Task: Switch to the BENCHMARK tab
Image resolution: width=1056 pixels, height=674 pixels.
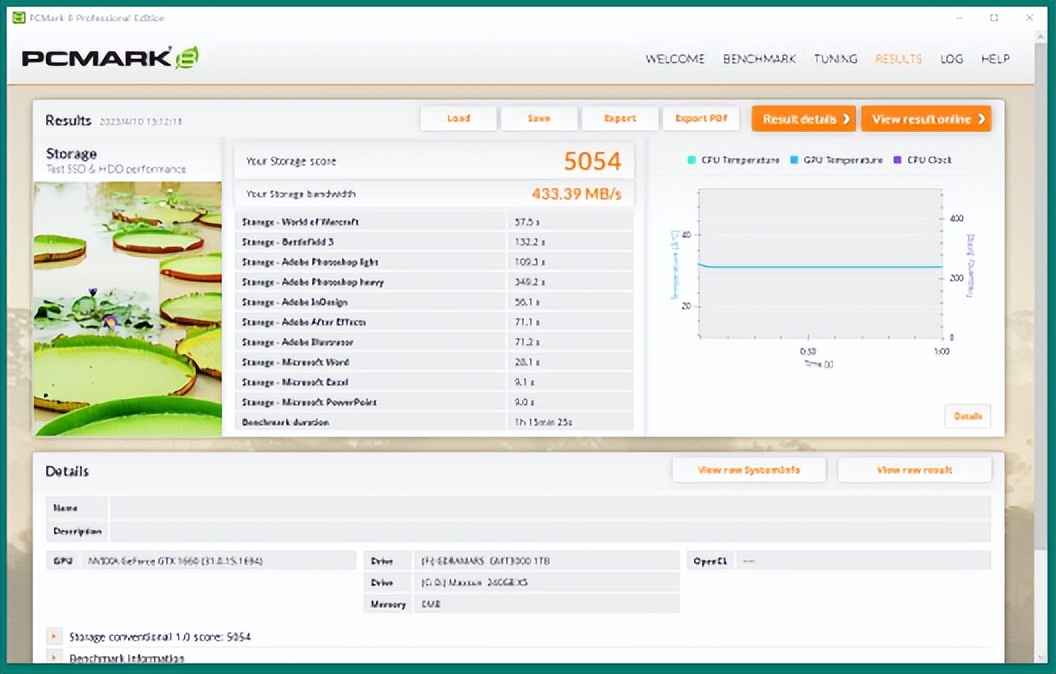Action: (759, 59)
